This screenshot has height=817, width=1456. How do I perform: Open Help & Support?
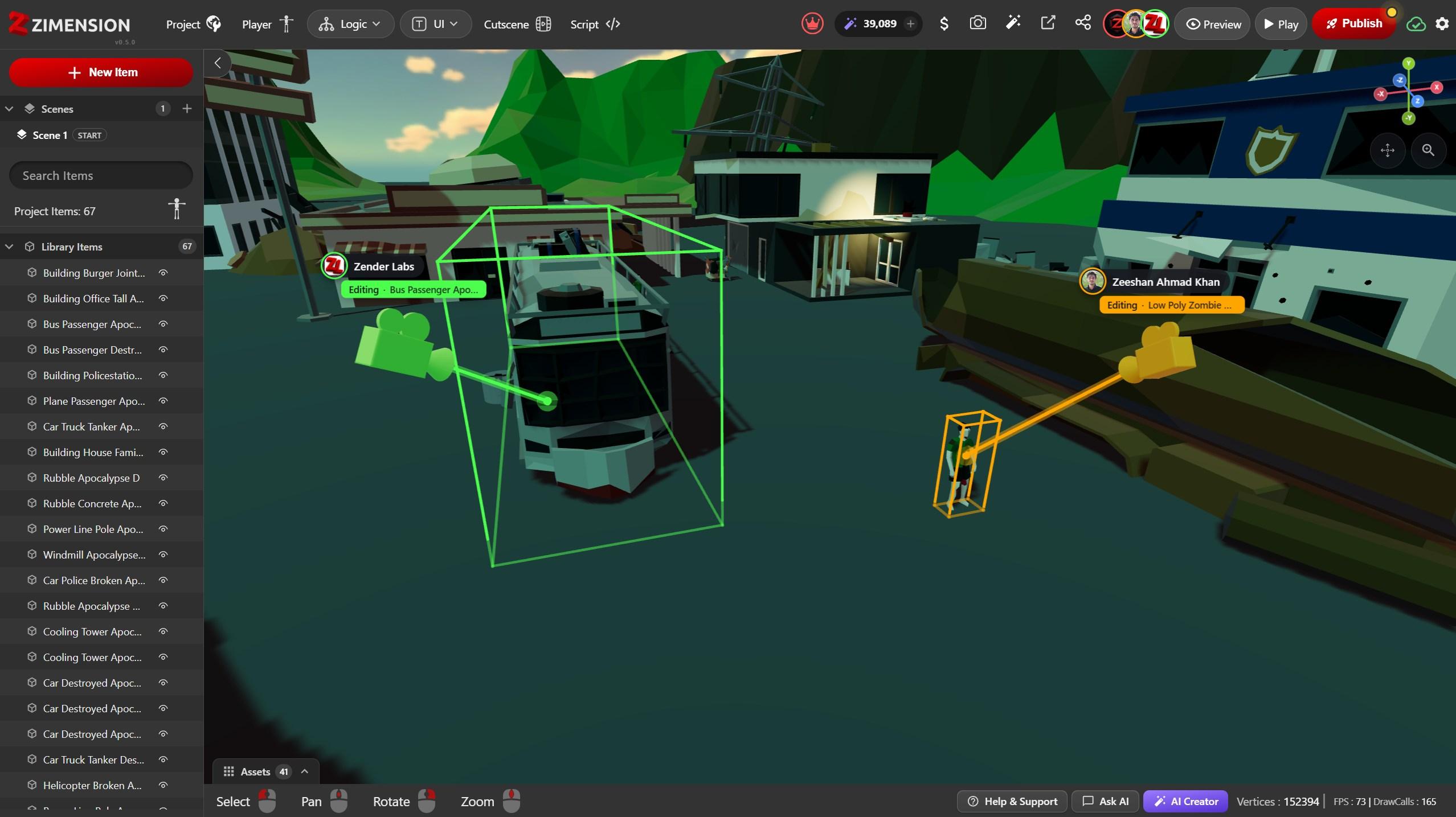pos(1012,801)
